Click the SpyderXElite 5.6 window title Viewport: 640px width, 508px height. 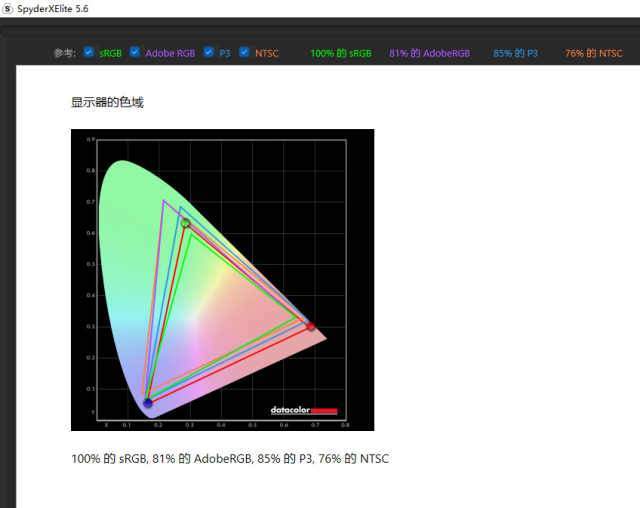click(53, 9)
